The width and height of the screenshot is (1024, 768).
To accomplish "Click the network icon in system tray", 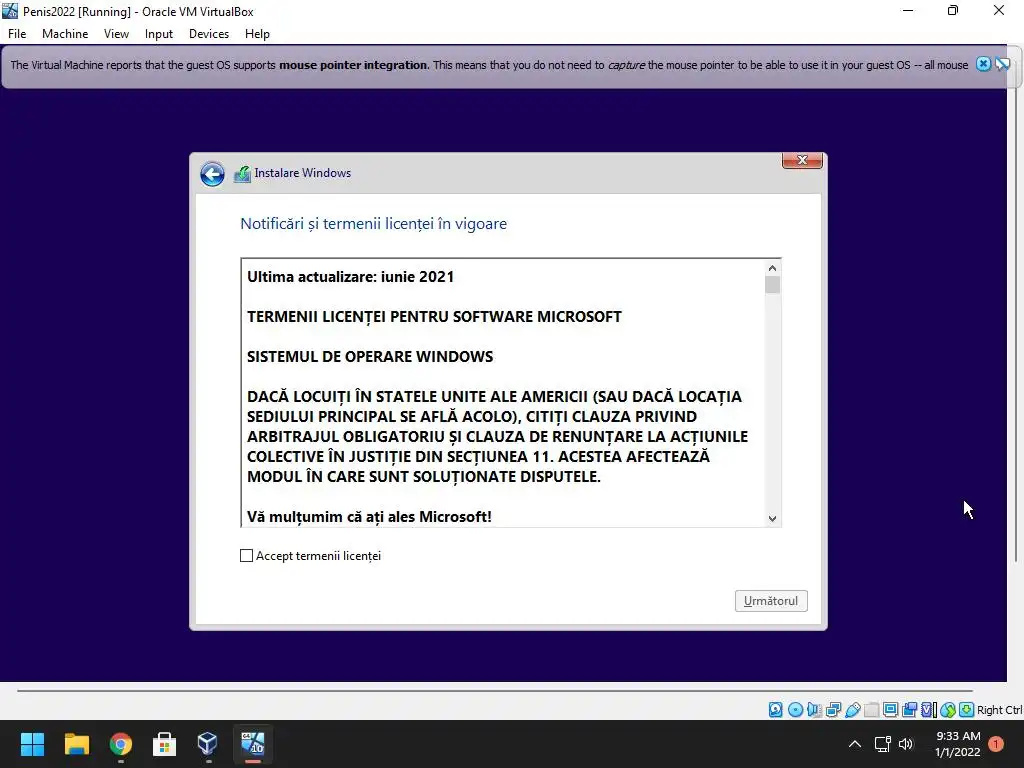I will click(x=883, y=744).
